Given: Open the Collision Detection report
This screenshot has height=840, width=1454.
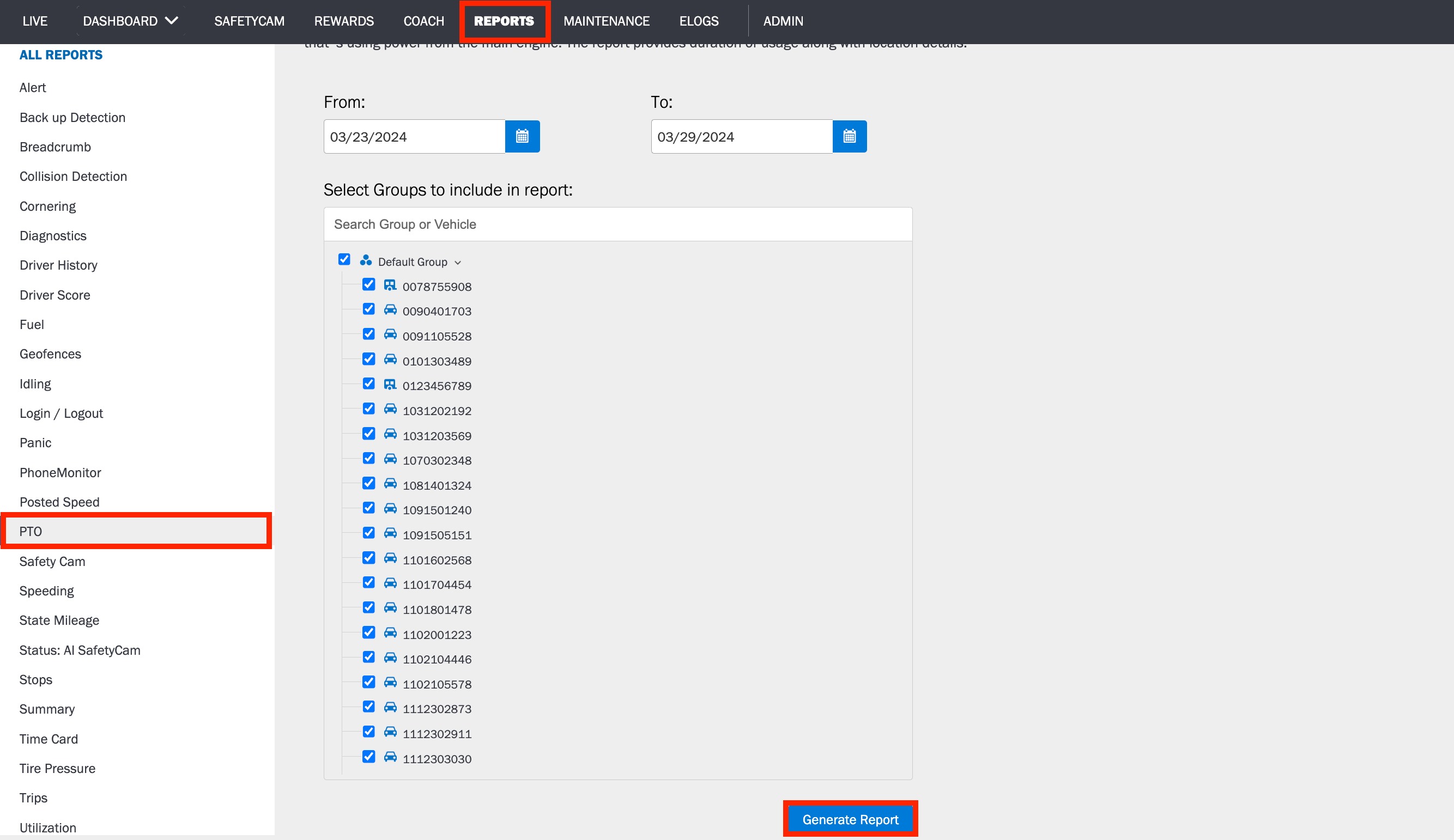Looking at the screenshot, I should tap(73, 176).
